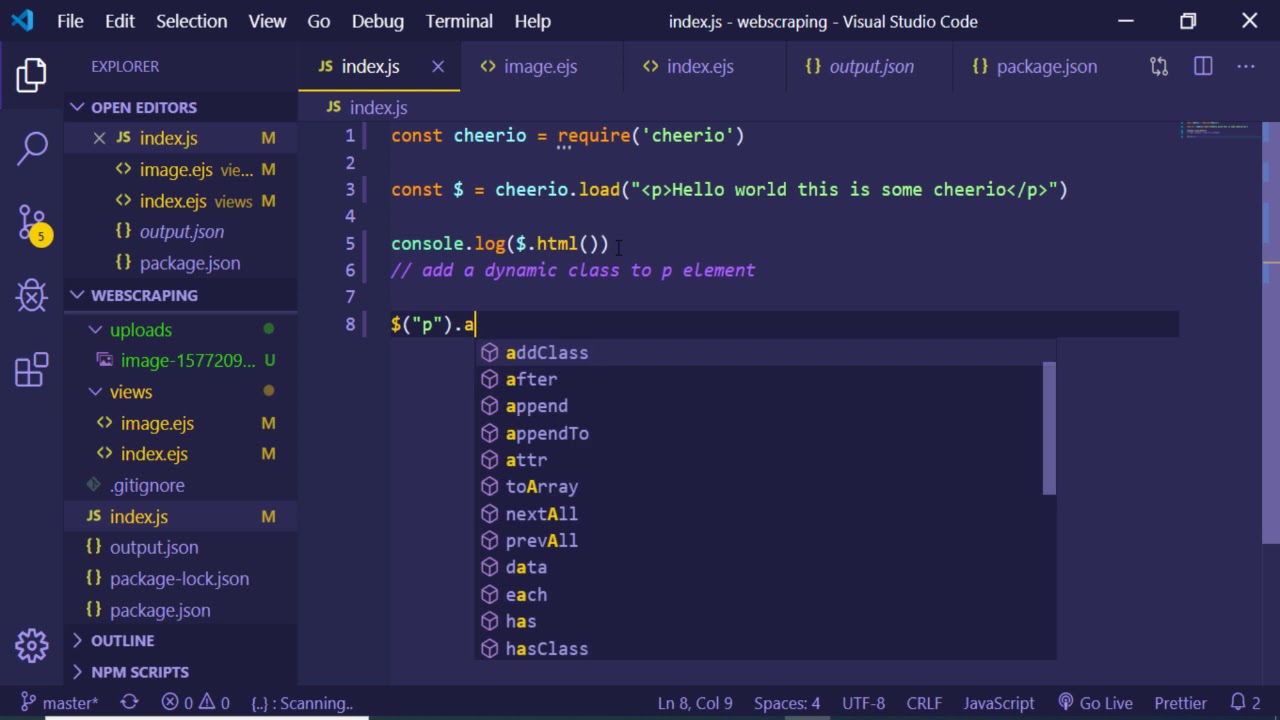Close the index.js editor tab

438,66
